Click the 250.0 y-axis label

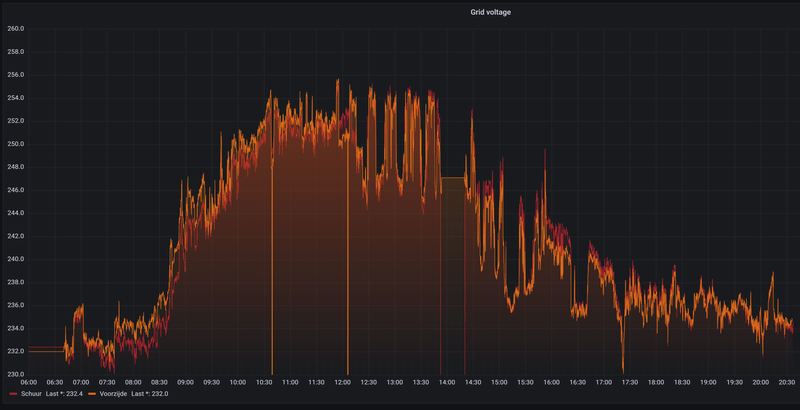click(x=16, y=144)
